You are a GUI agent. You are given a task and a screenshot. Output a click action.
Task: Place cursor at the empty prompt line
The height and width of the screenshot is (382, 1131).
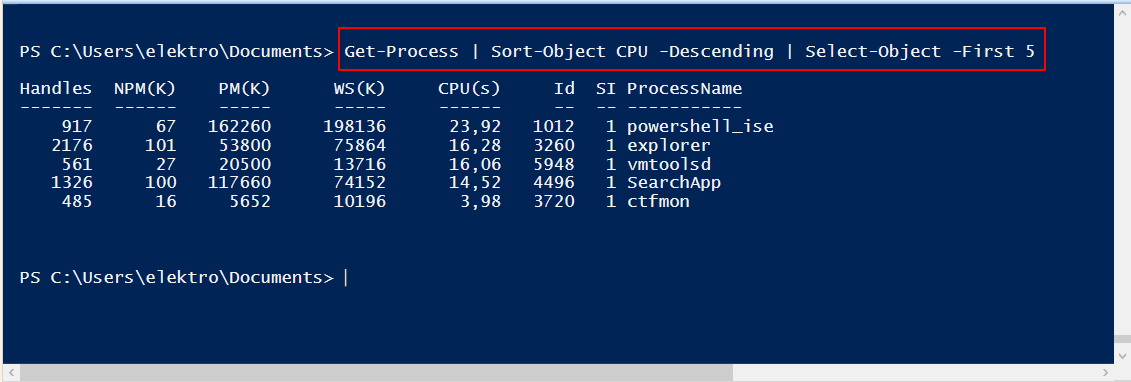(x=346, y=278)
